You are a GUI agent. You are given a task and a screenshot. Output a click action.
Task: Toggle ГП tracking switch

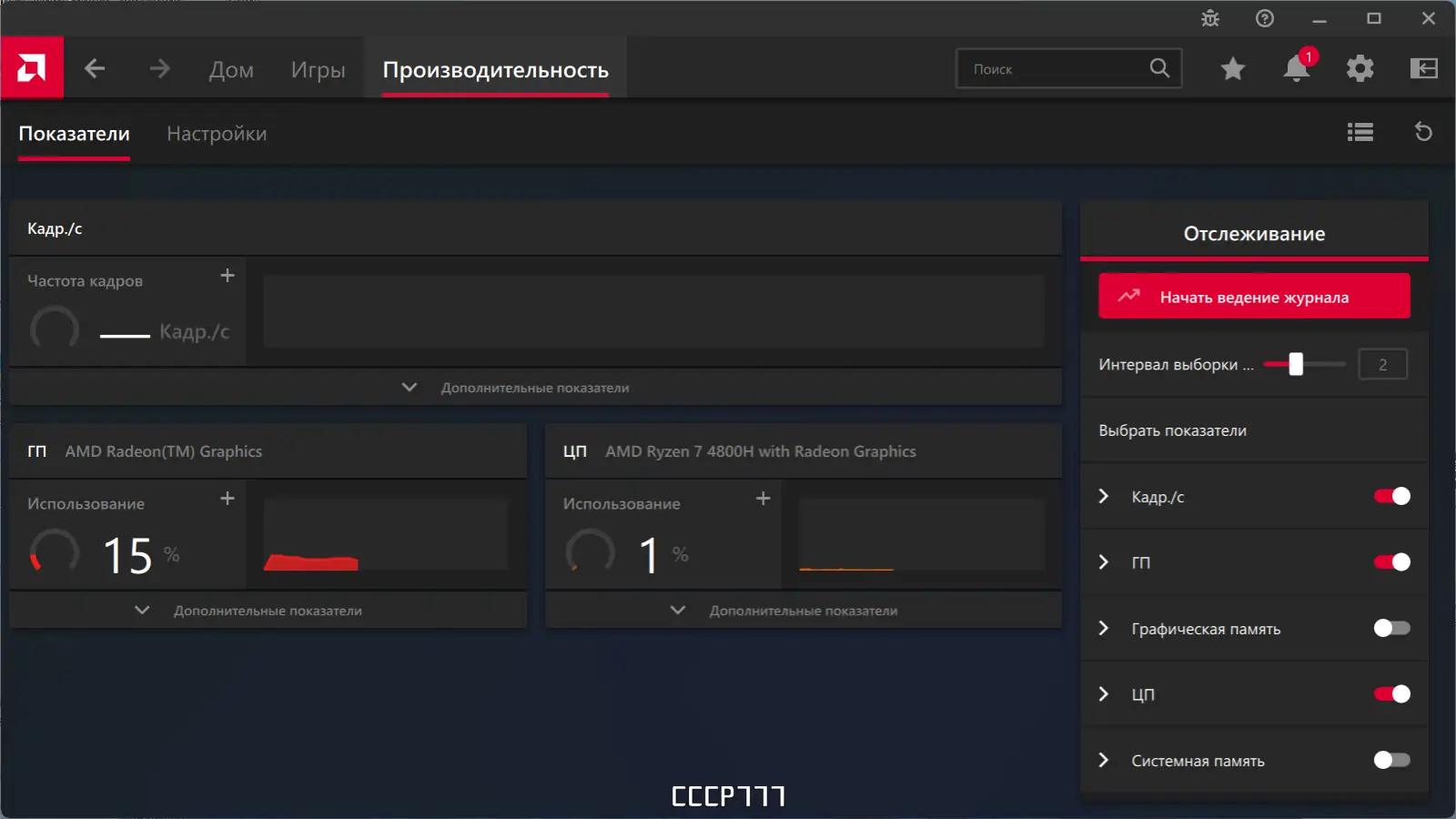tap(1392, 562)
